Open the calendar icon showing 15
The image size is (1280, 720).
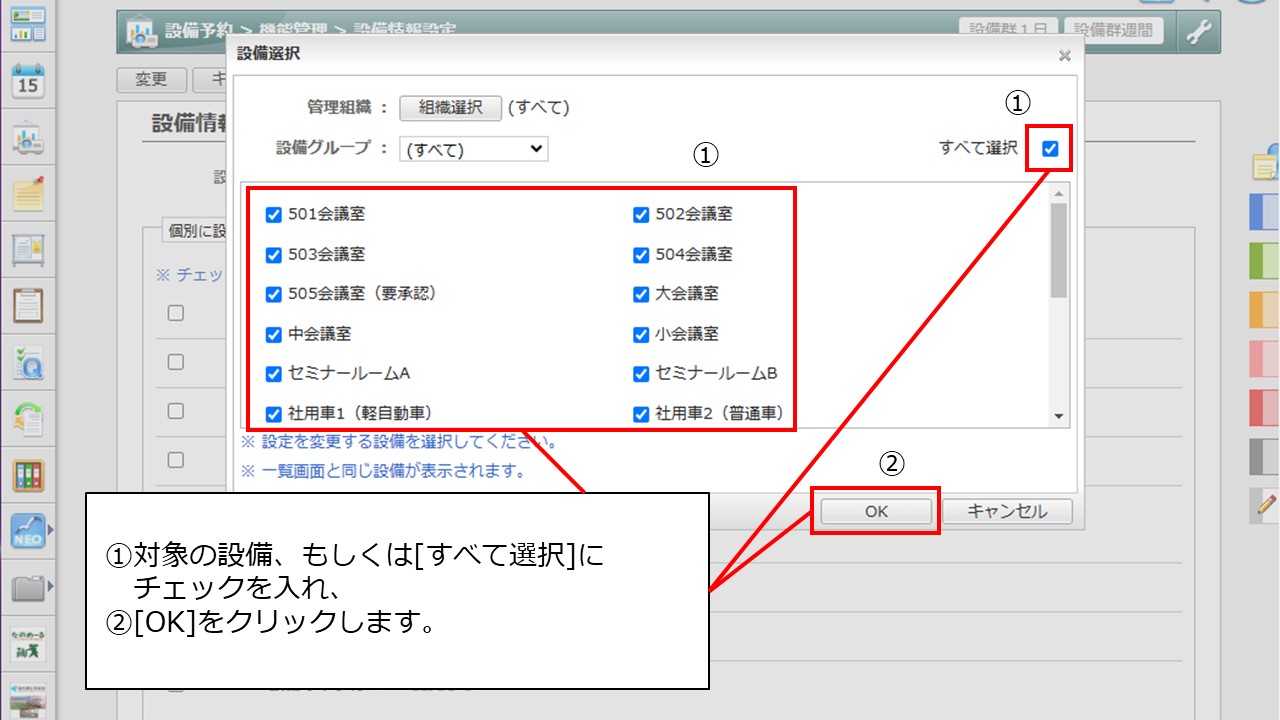tap(28, 81)
